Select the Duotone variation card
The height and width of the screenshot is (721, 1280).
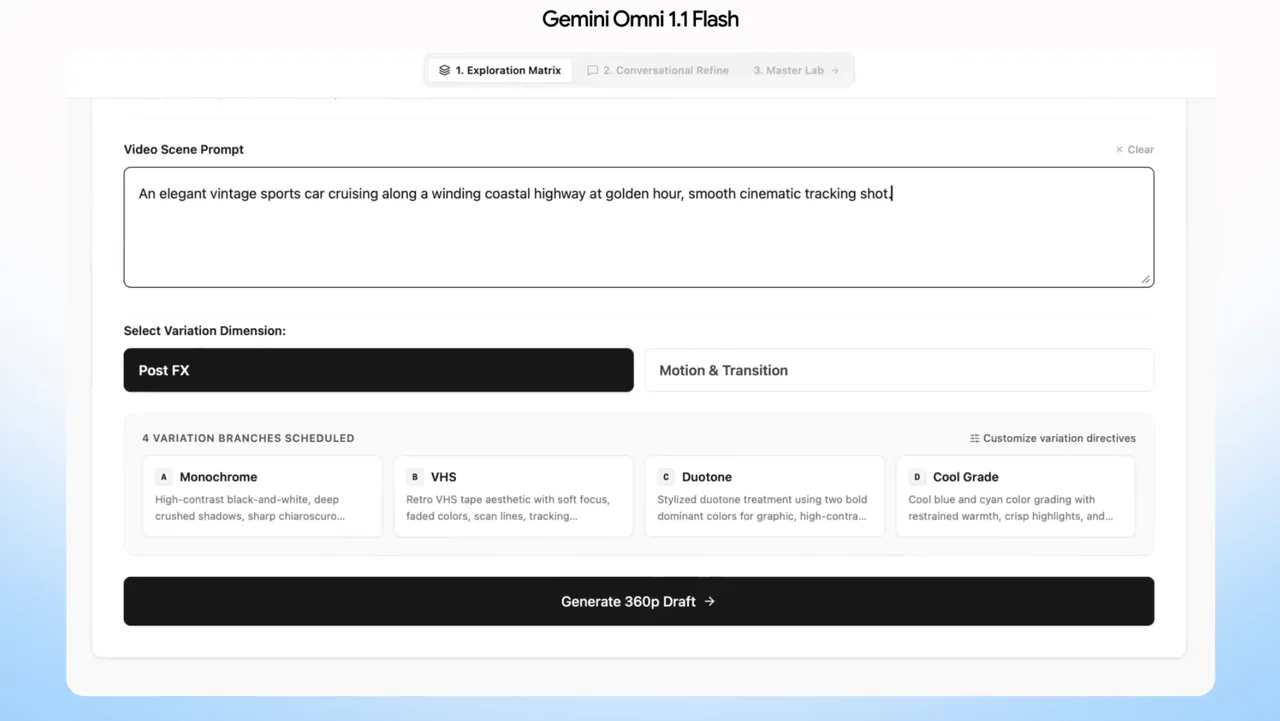tap(765, 496)
